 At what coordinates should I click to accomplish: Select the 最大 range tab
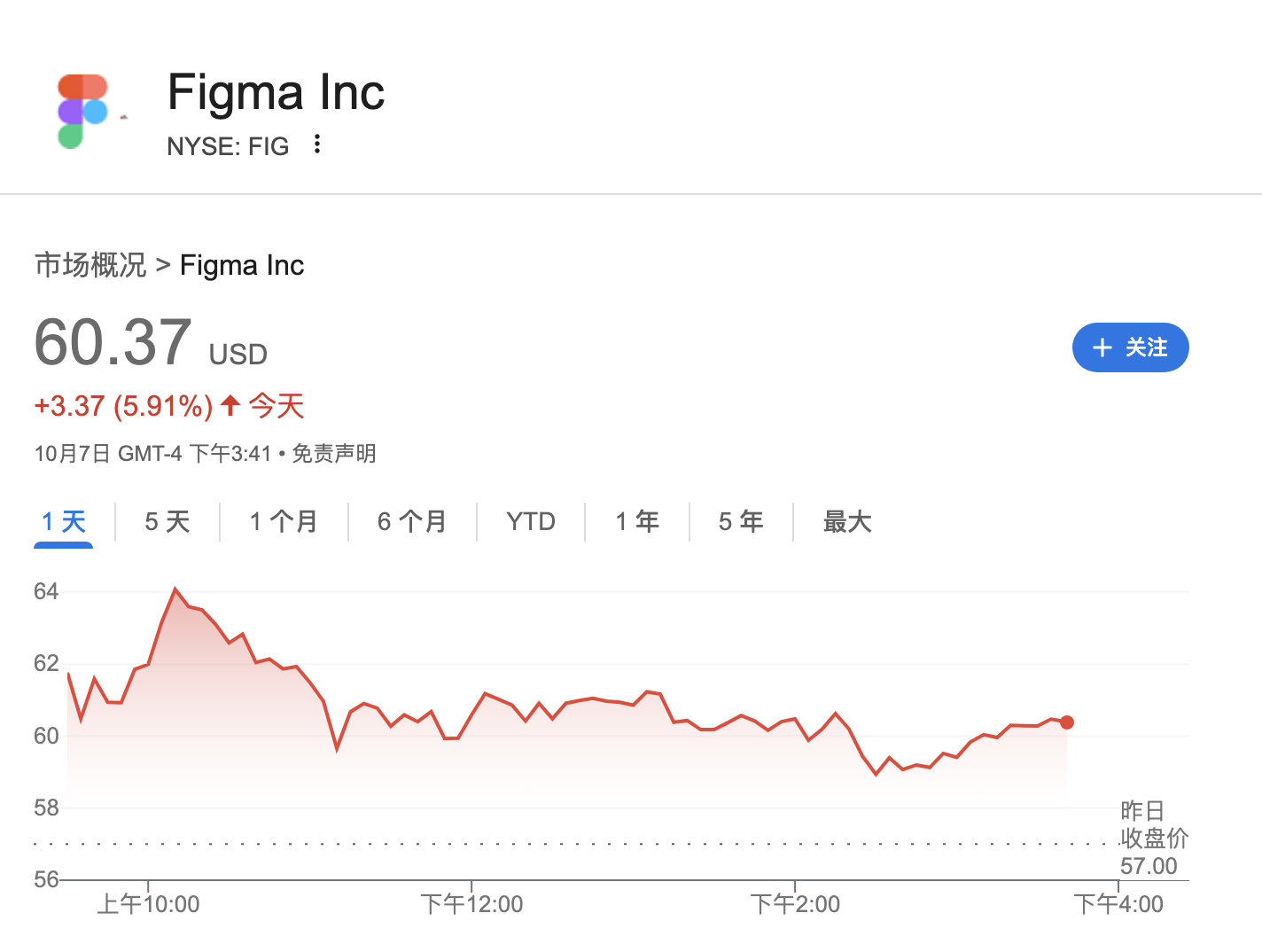(847, 521)
